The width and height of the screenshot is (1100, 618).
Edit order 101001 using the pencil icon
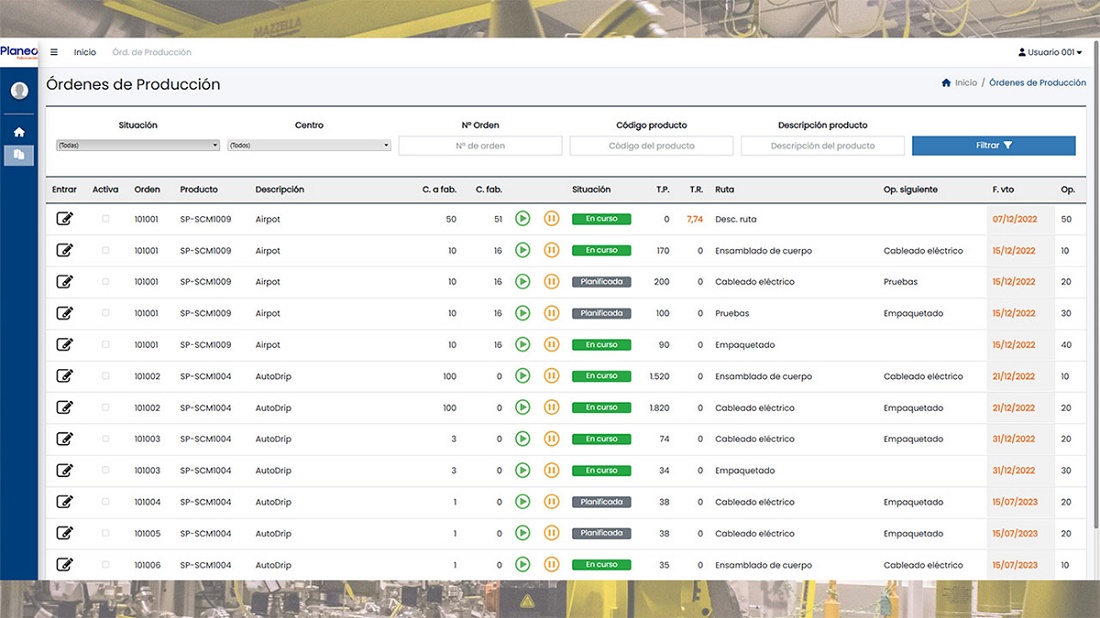pyautogui.click(x=64, y=219)
